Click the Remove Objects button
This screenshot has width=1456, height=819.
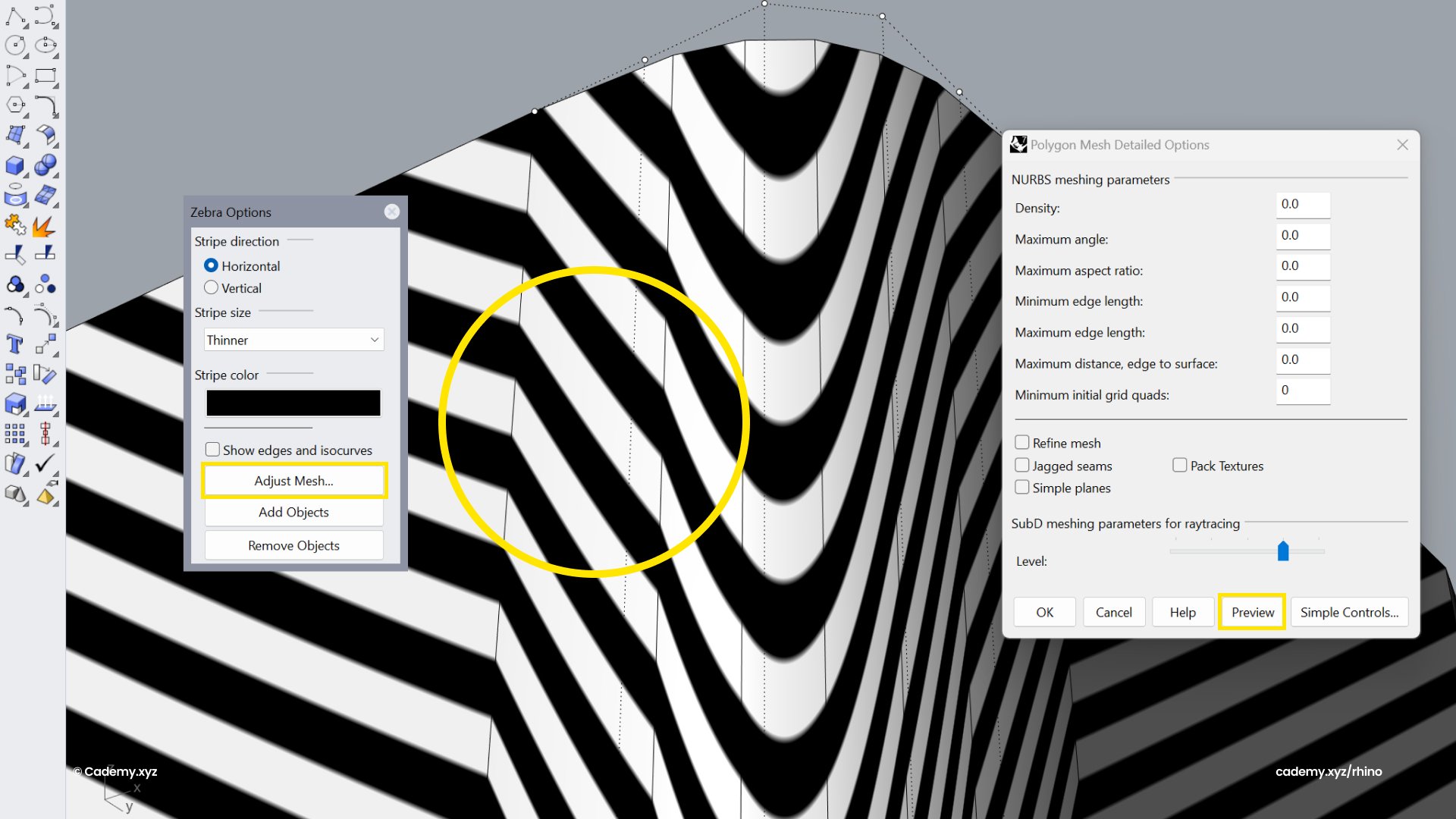tap(294, 545)
